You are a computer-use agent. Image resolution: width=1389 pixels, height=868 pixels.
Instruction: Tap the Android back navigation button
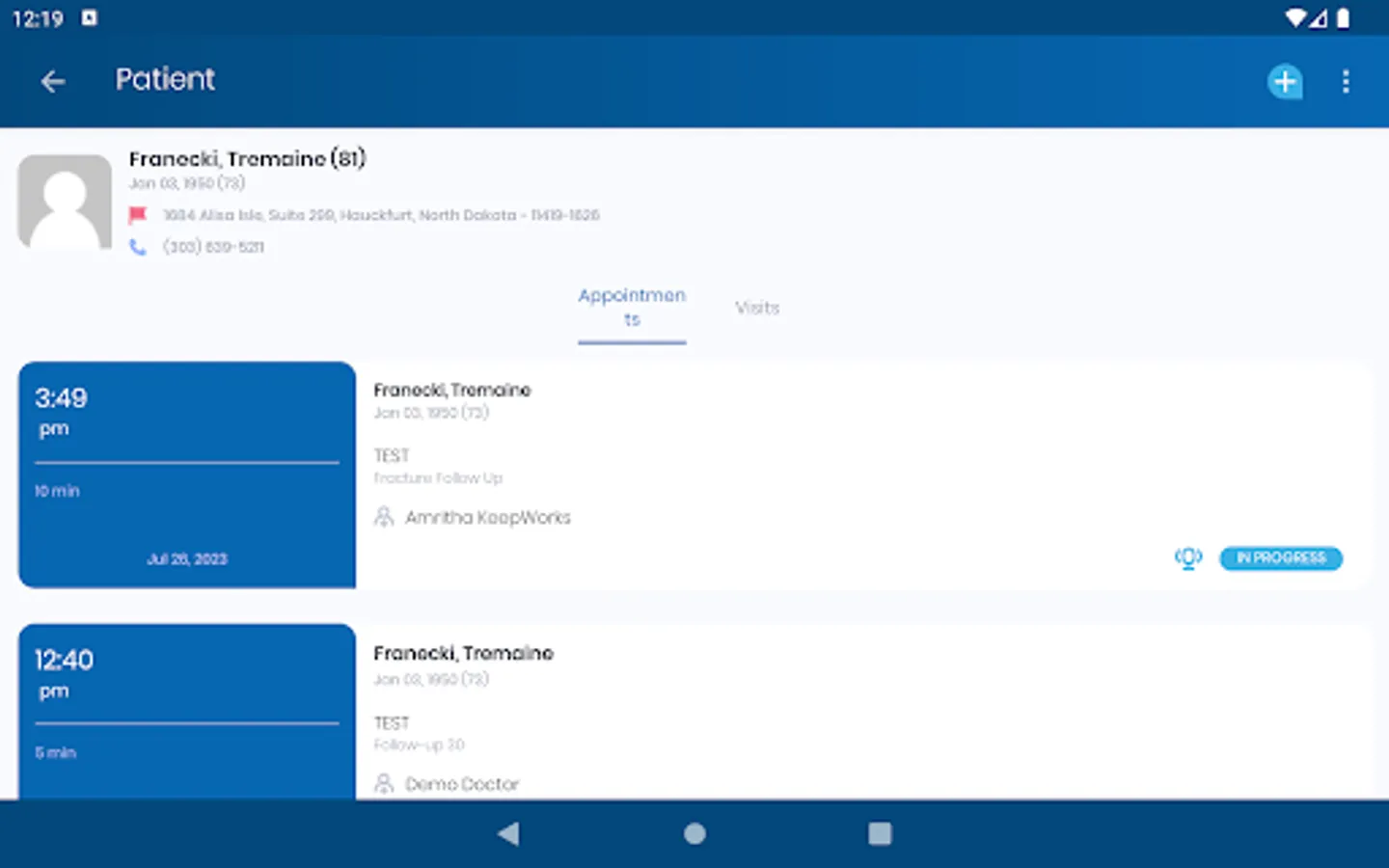508,833
